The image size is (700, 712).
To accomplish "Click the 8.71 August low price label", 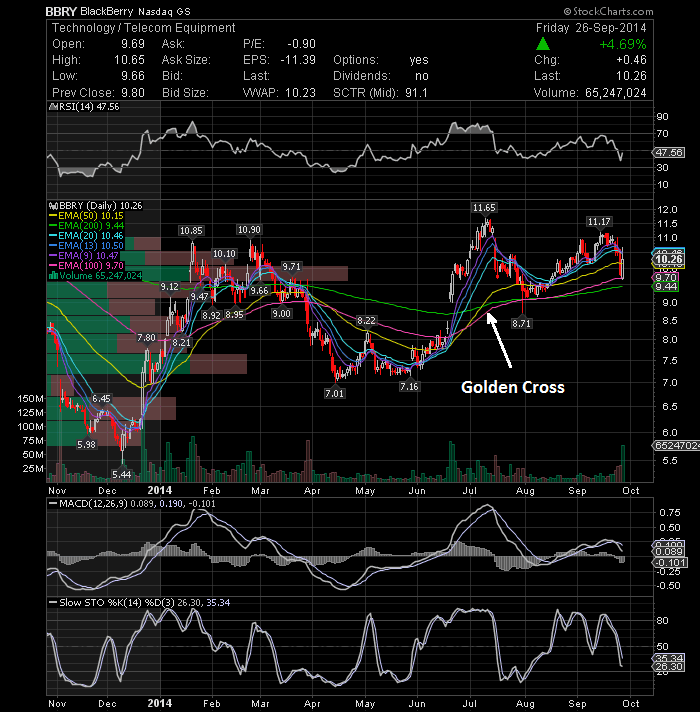I will pos(521,323).
